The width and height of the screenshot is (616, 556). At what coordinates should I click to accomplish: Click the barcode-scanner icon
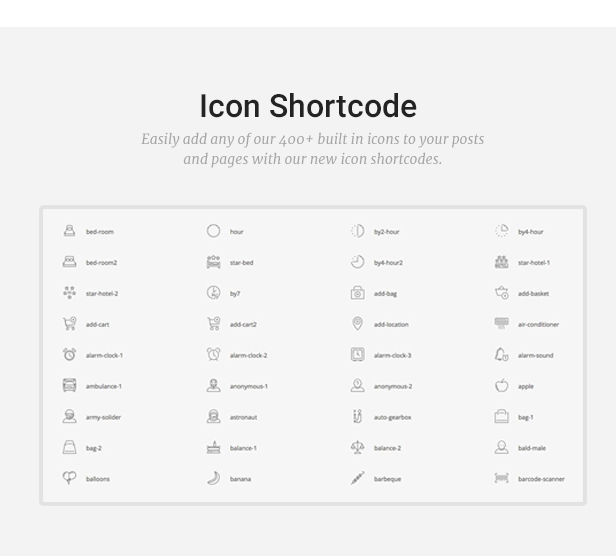(x=501, y=478)
